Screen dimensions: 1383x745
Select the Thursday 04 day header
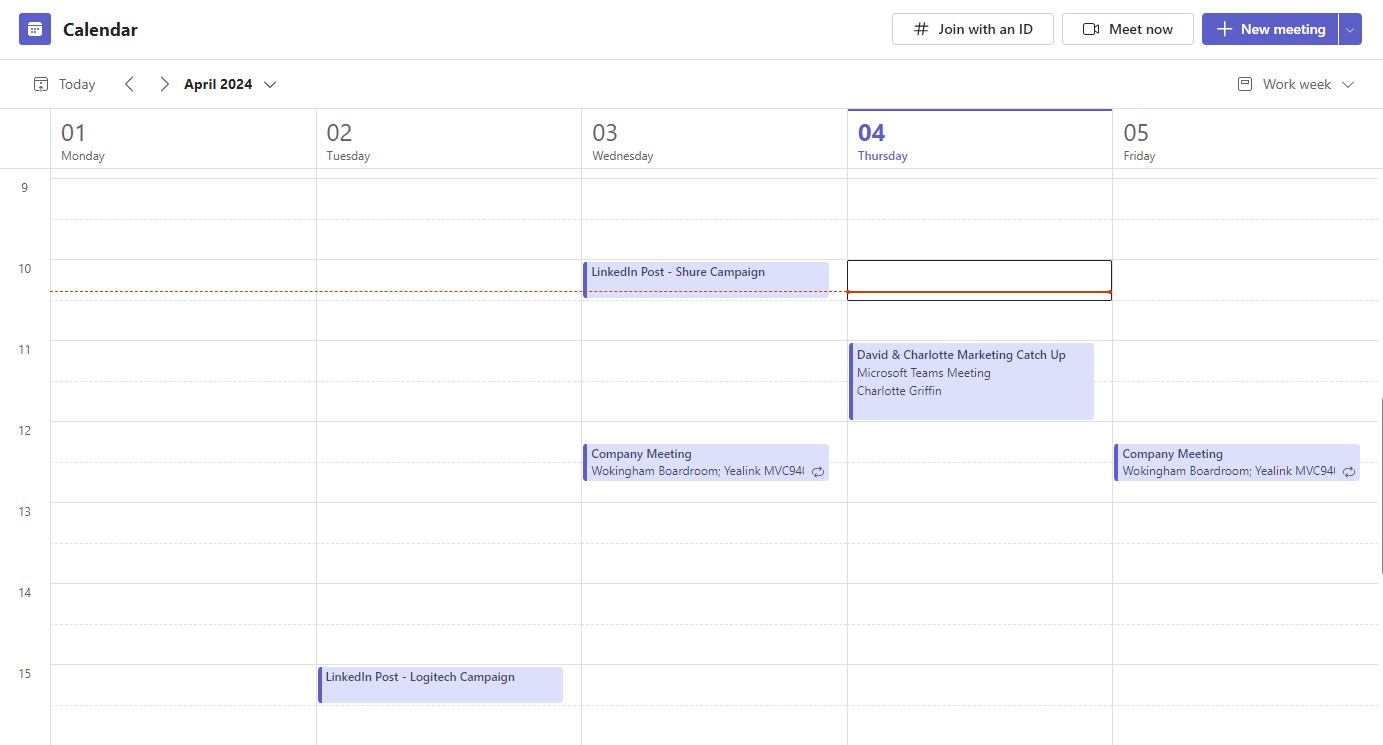coord(882,140)
